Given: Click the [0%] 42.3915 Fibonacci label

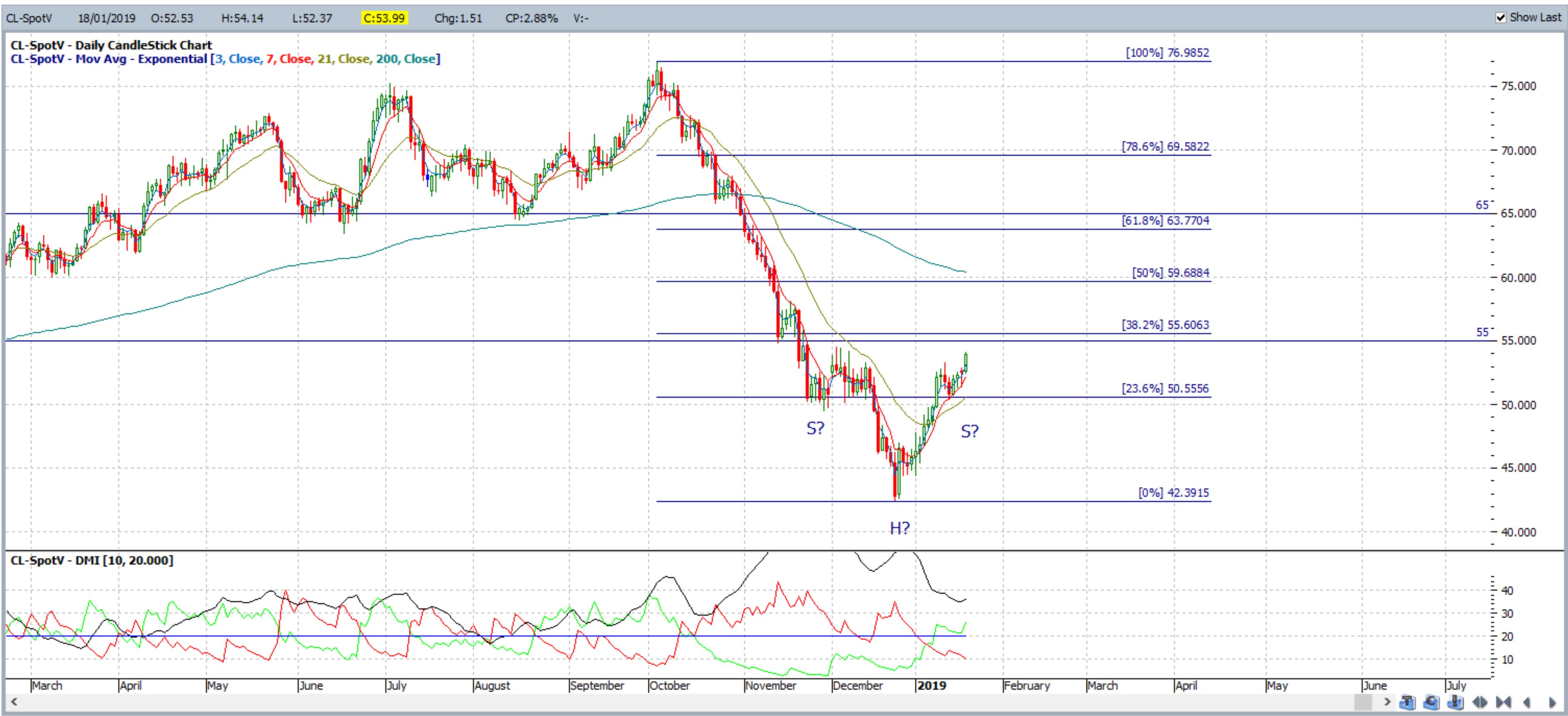Looking at the screenshot, I should [x=1174, y=493].
